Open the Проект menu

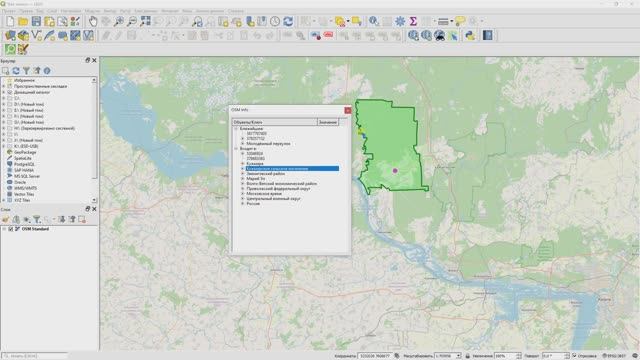[8, 11]
